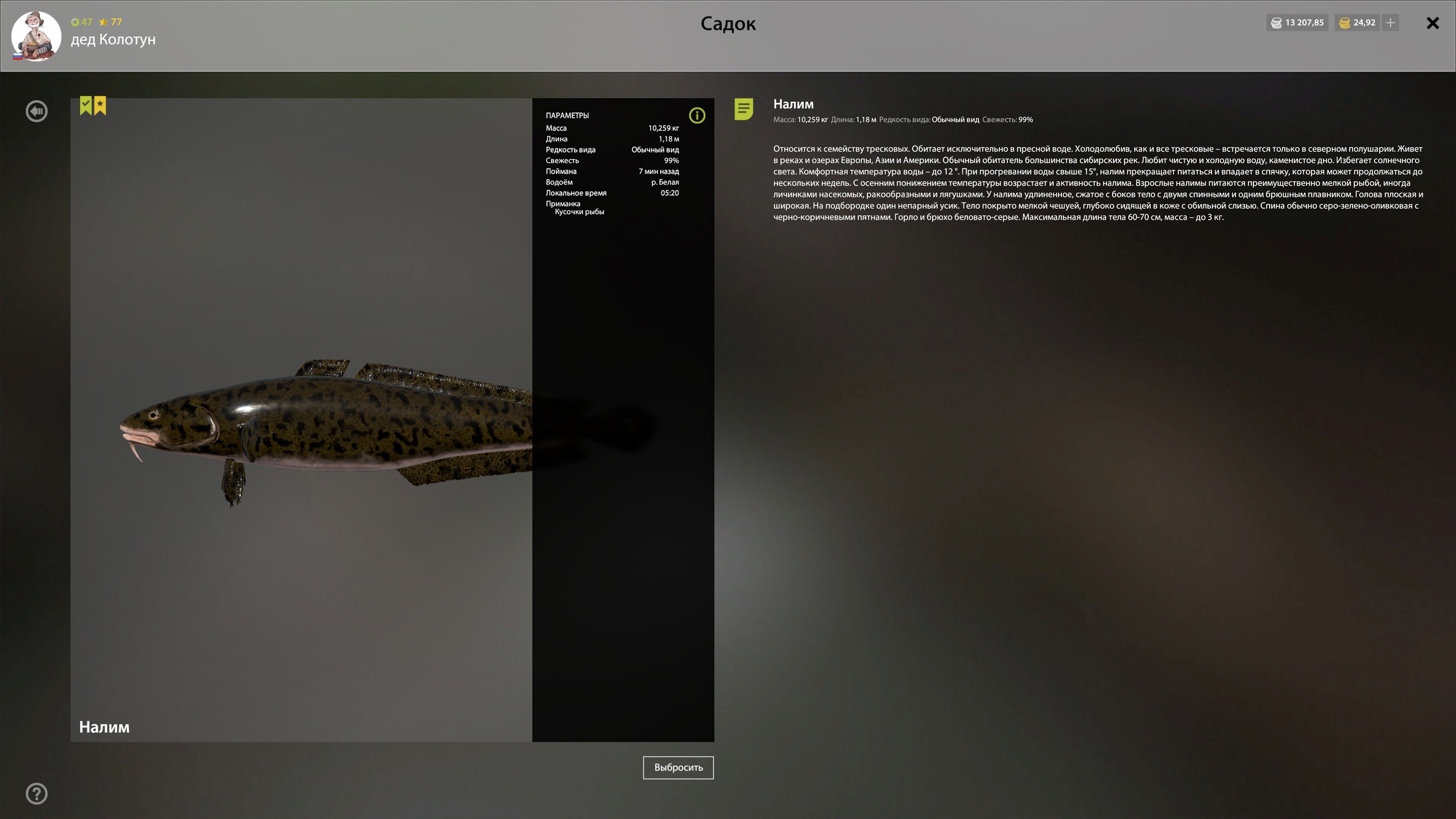Image resolution: width=1456 pixels, height=819 pixels.
Task: Click the level 47 indicator
Action: (x=81, y=22)
